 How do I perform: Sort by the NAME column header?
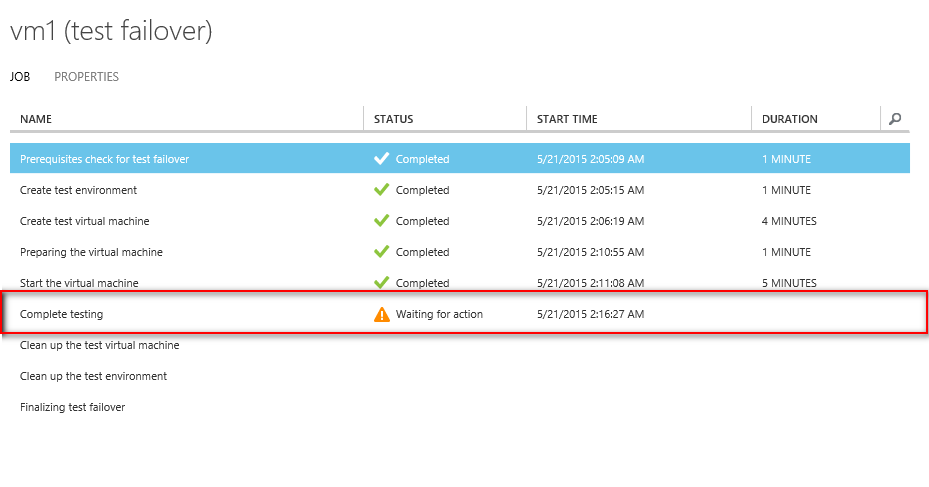pos(36,119)
